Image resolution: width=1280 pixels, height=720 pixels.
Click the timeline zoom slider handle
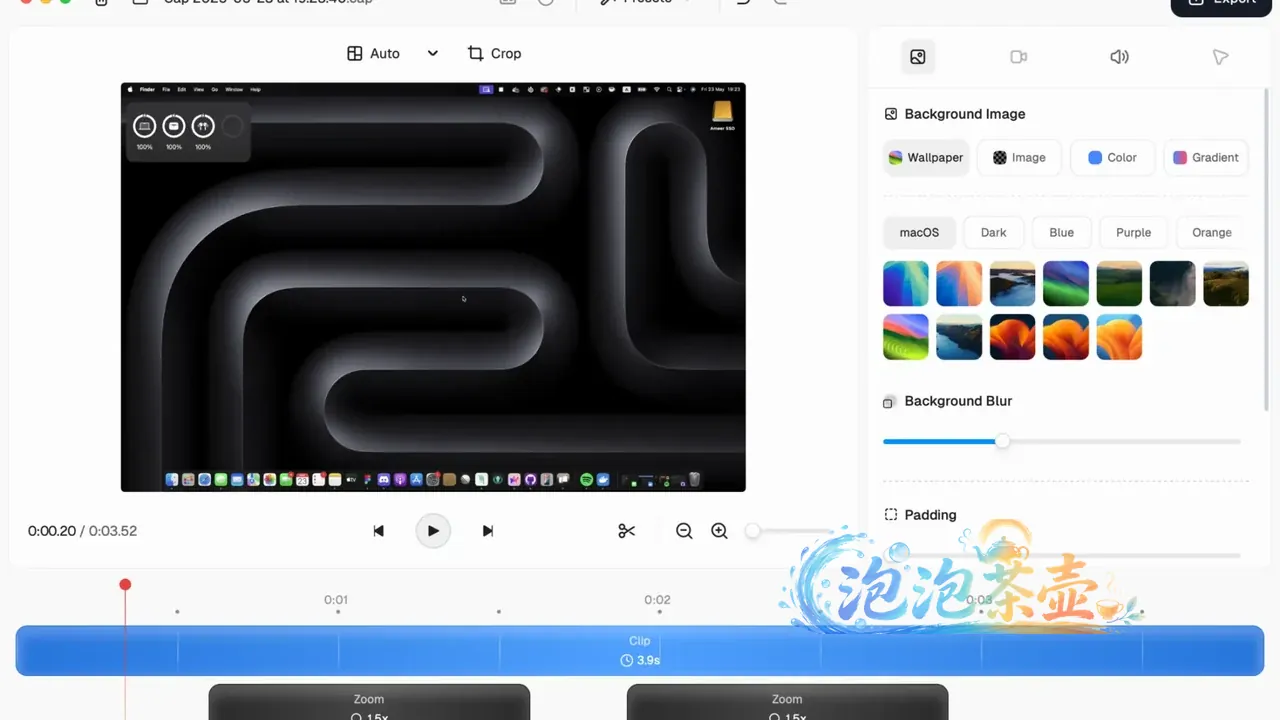pos(752,531)
